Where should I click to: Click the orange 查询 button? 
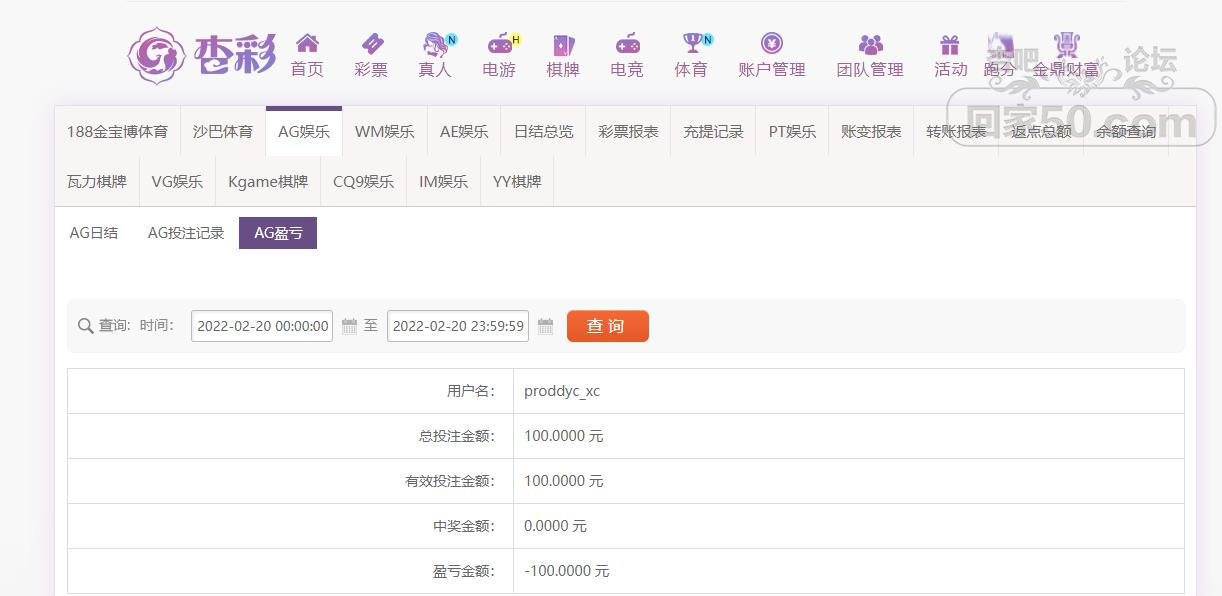[x=608, y=326]
